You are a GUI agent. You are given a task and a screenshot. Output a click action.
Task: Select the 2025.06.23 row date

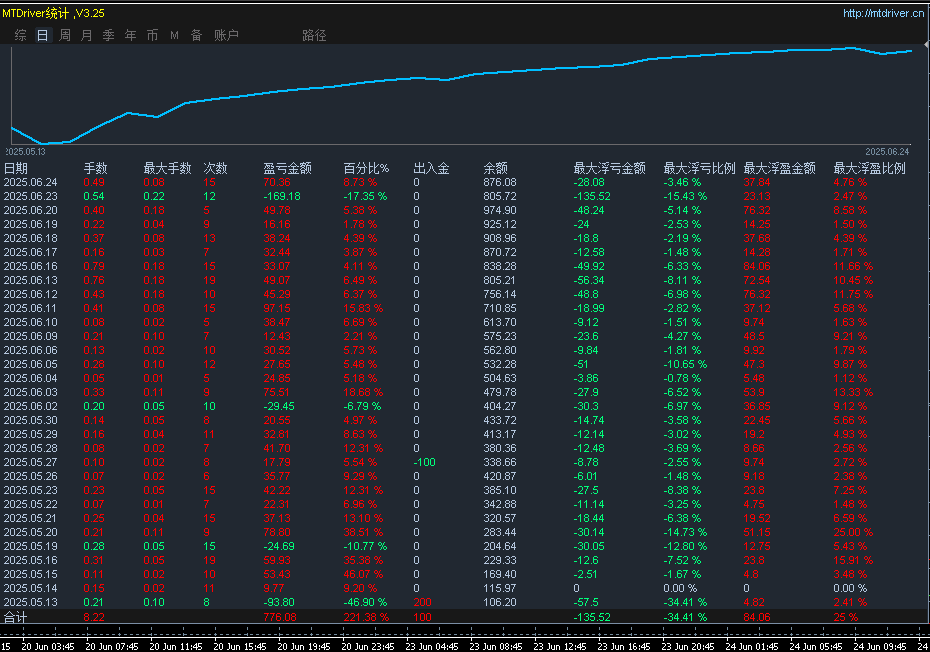point(30,196)
